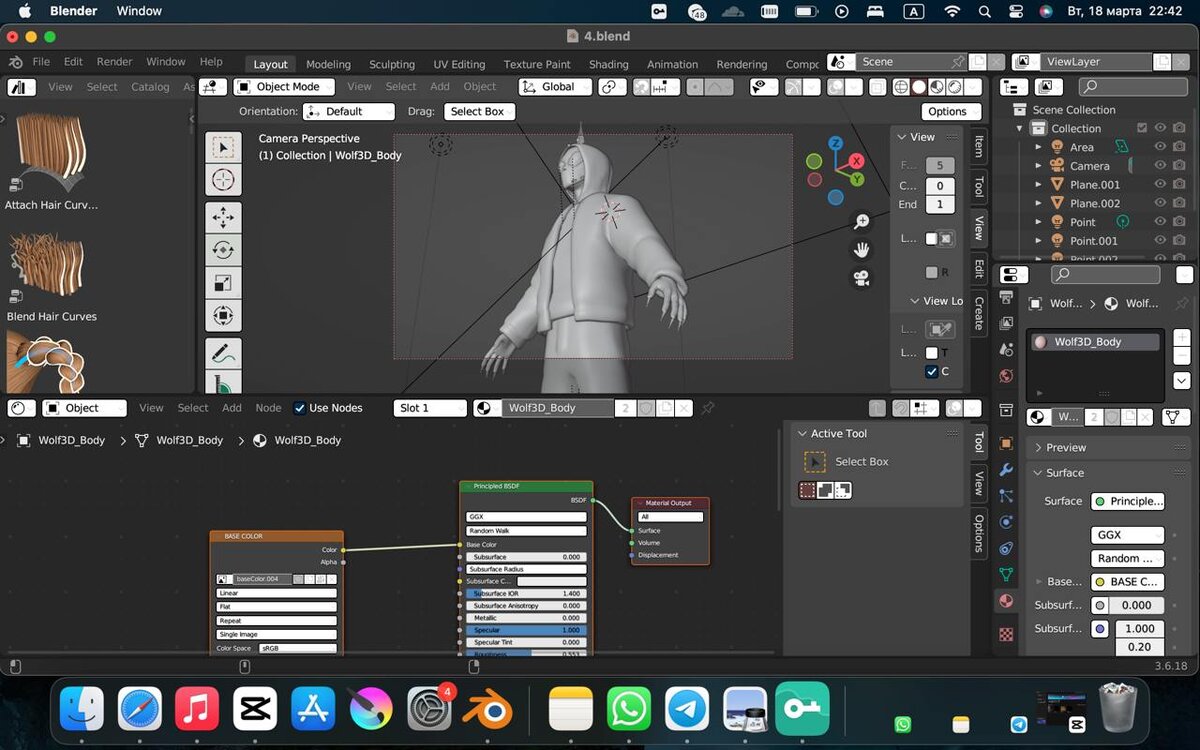Expand the Preview panel in material properties
The image size is (1200, 750).
coord(1066,448)
